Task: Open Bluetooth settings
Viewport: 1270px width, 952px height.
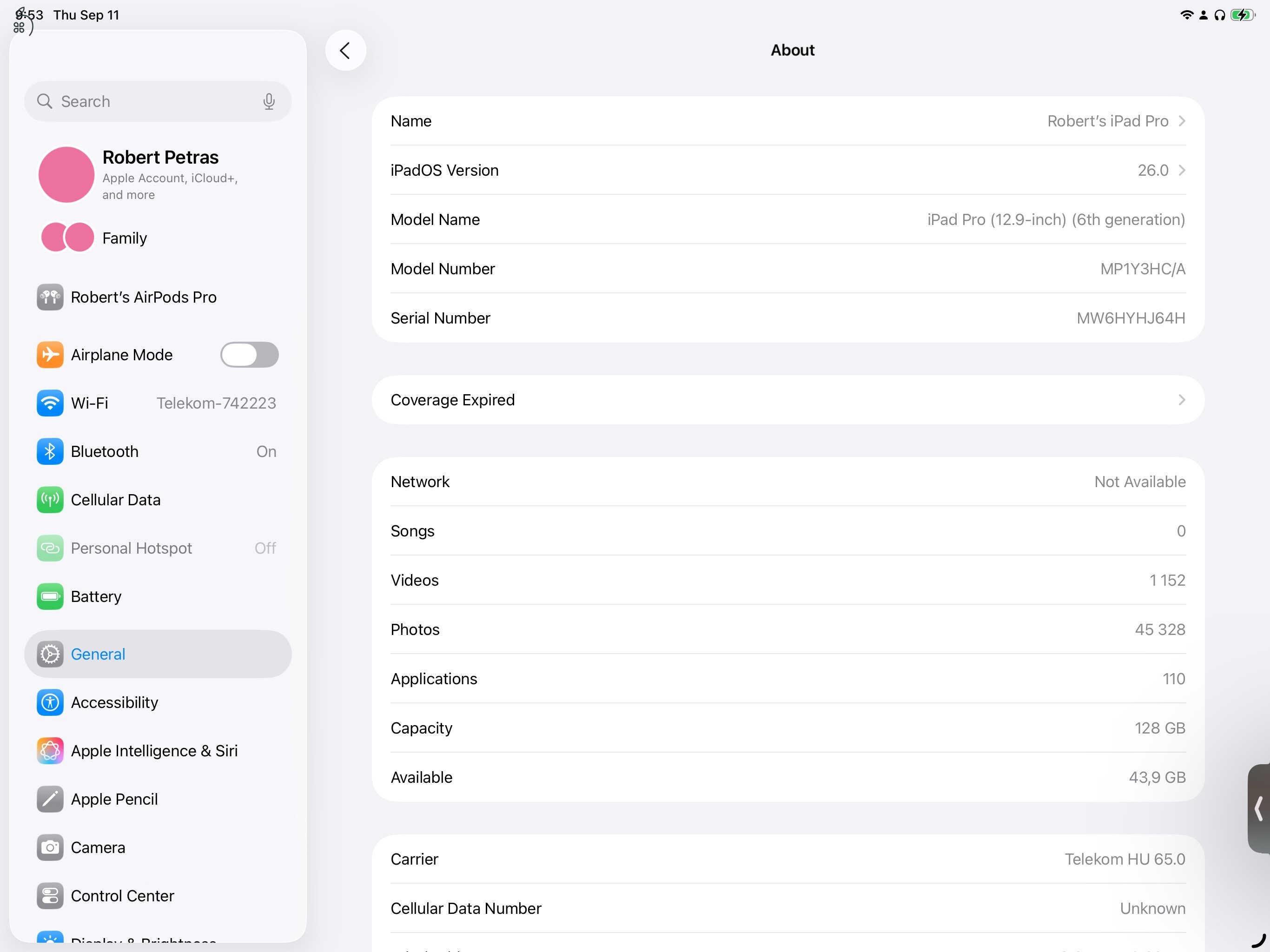Action: pos(158,452)
